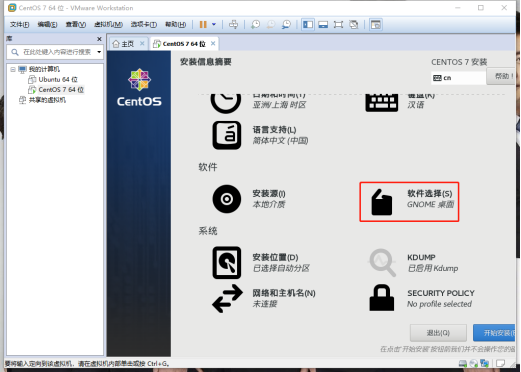Open 安装源(I) 本地介质 setting
This screenshot has height=372, width=521.
(269, 199)
